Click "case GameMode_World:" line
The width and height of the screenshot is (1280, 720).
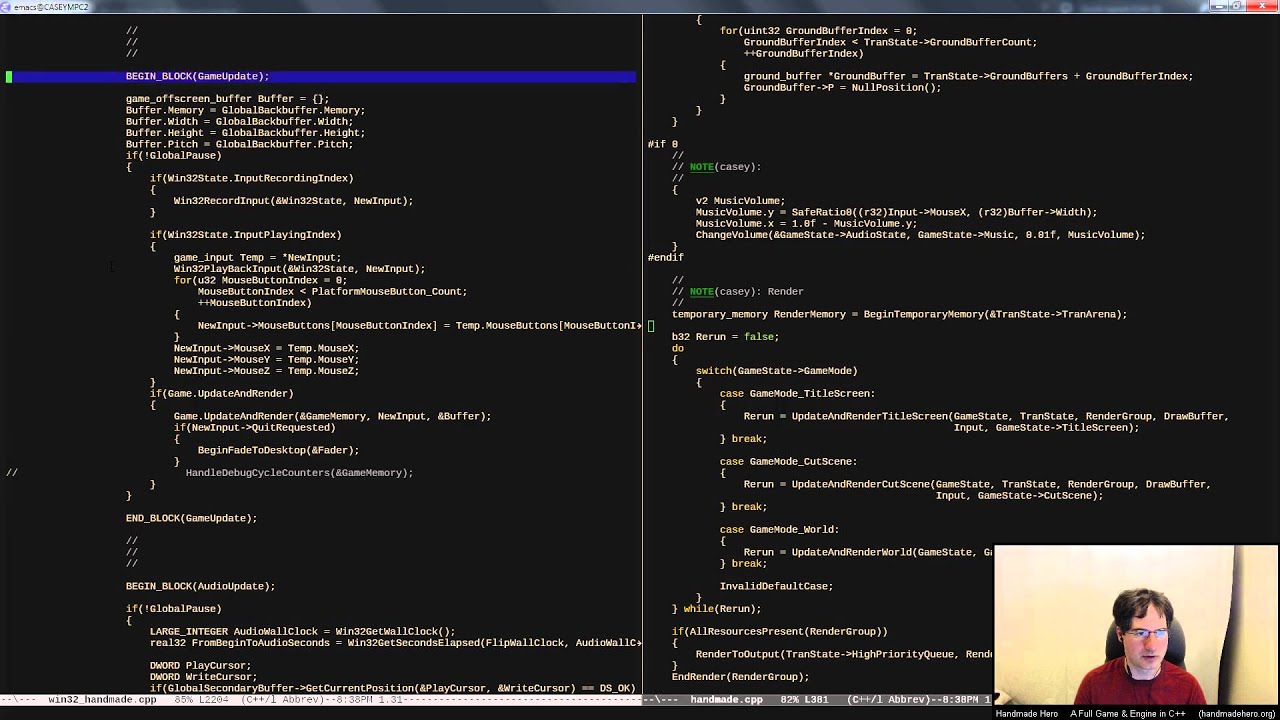(779, 530)
